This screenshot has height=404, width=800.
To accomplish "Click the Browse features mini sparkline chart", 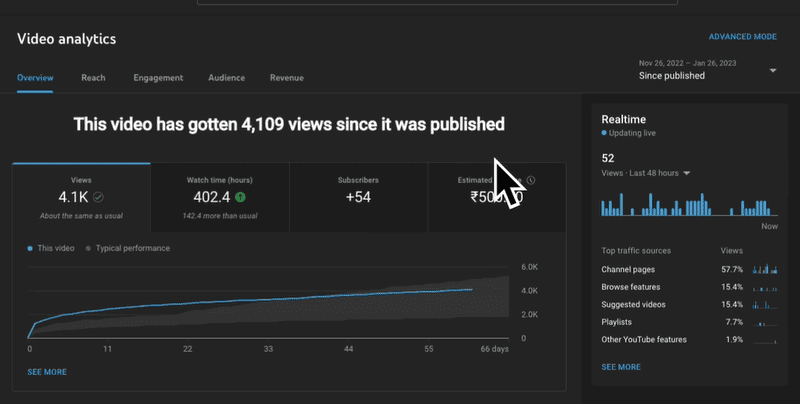I will [x=765, y=287].
